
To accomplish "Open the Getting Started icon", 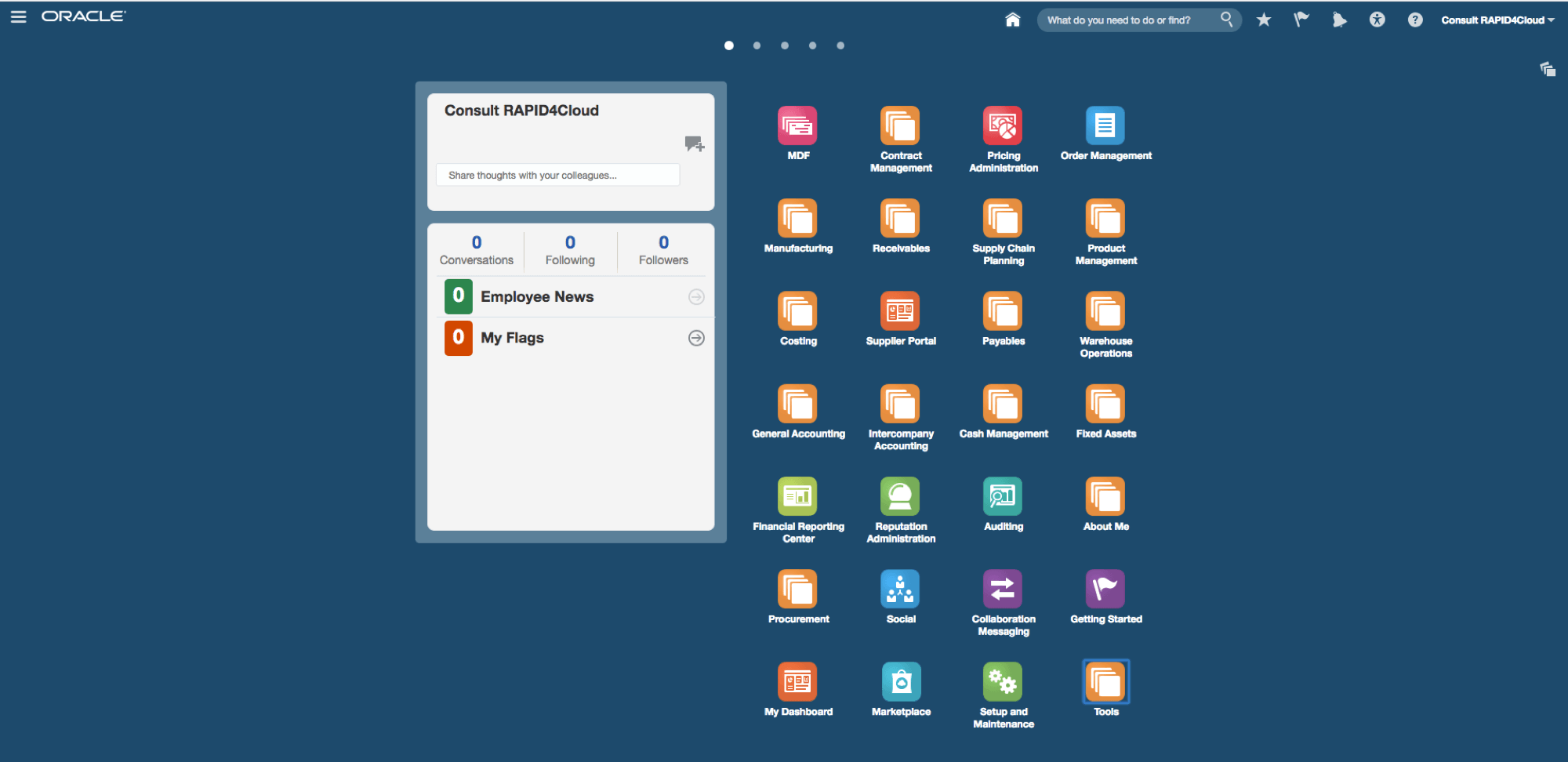I will [x=1105, y=589].
